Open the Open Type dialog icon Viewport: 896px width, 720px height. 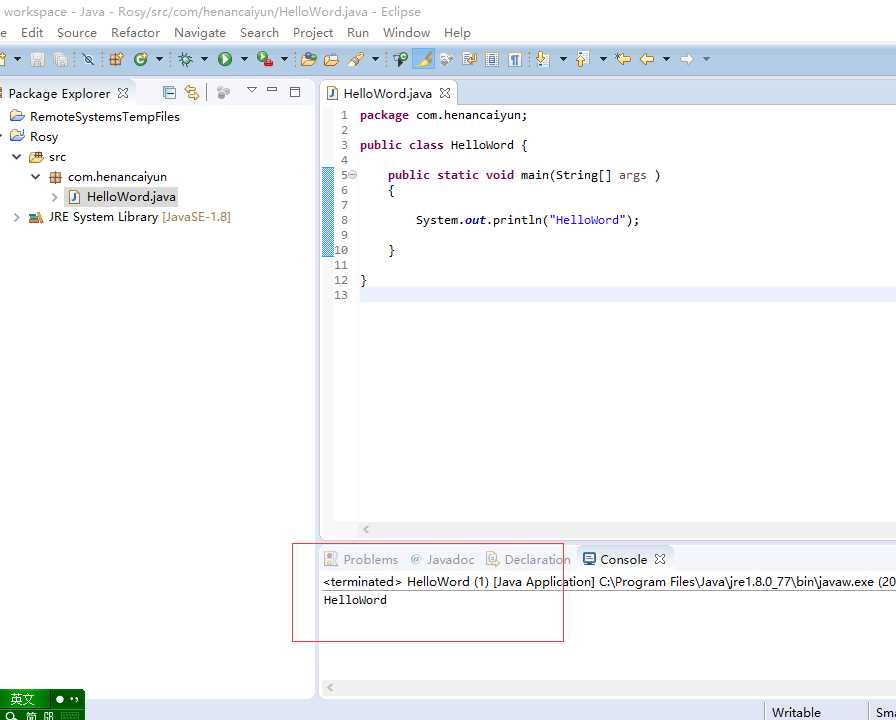pos(309,59)
